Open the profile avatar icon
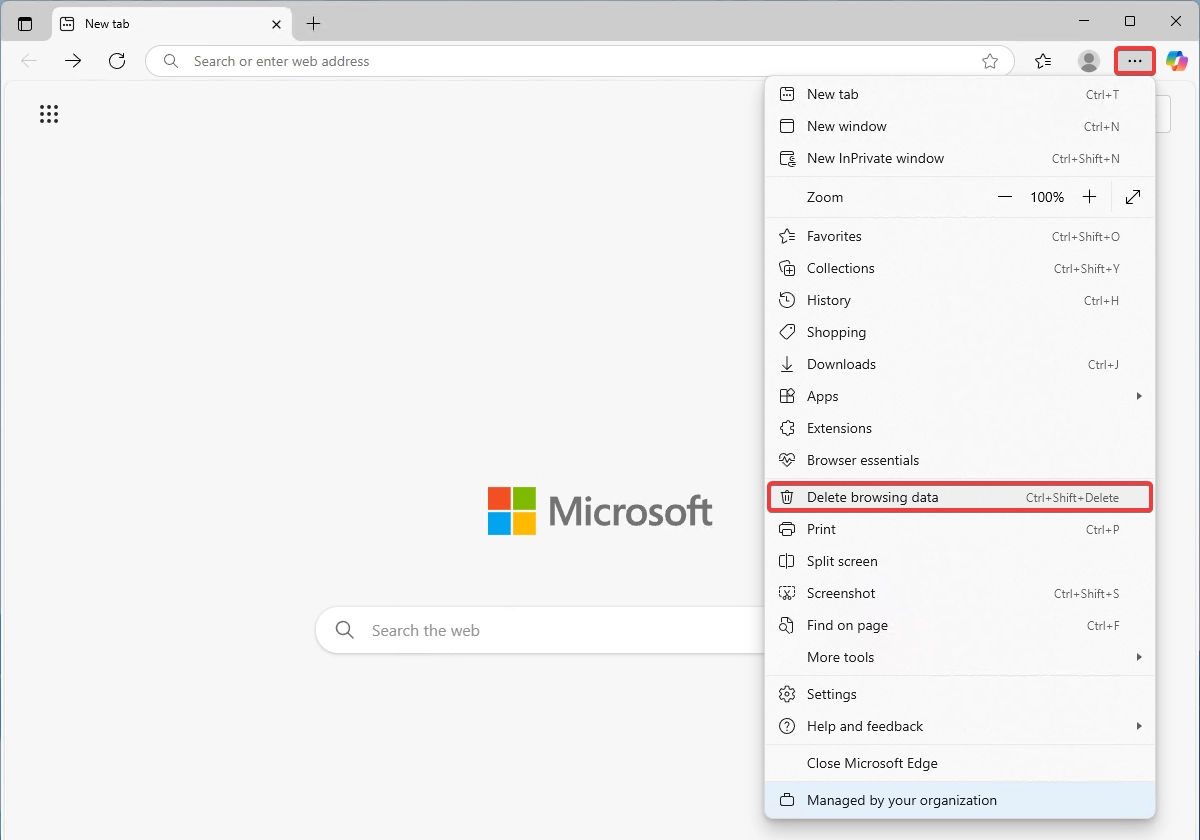The image size is (1200, 840). [1089, 61]
